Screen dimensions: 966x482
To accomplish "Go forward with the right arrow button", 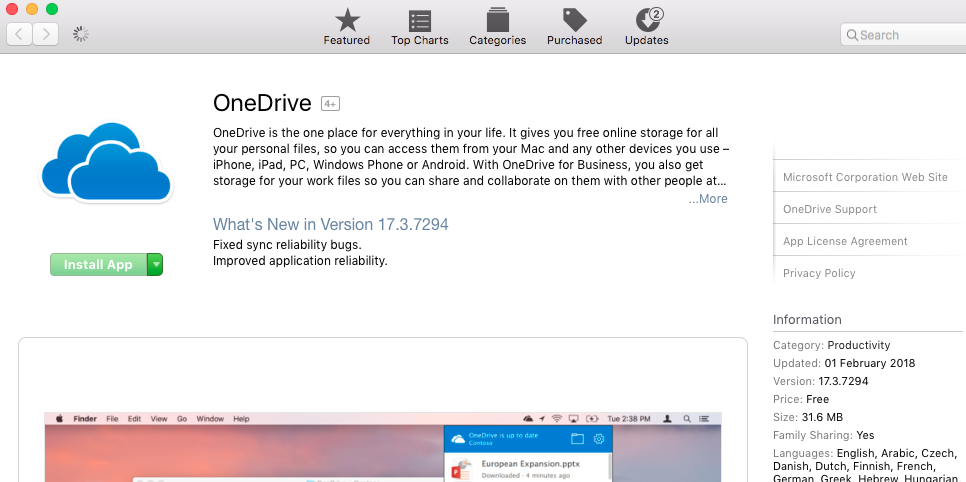I will (46, 34).
